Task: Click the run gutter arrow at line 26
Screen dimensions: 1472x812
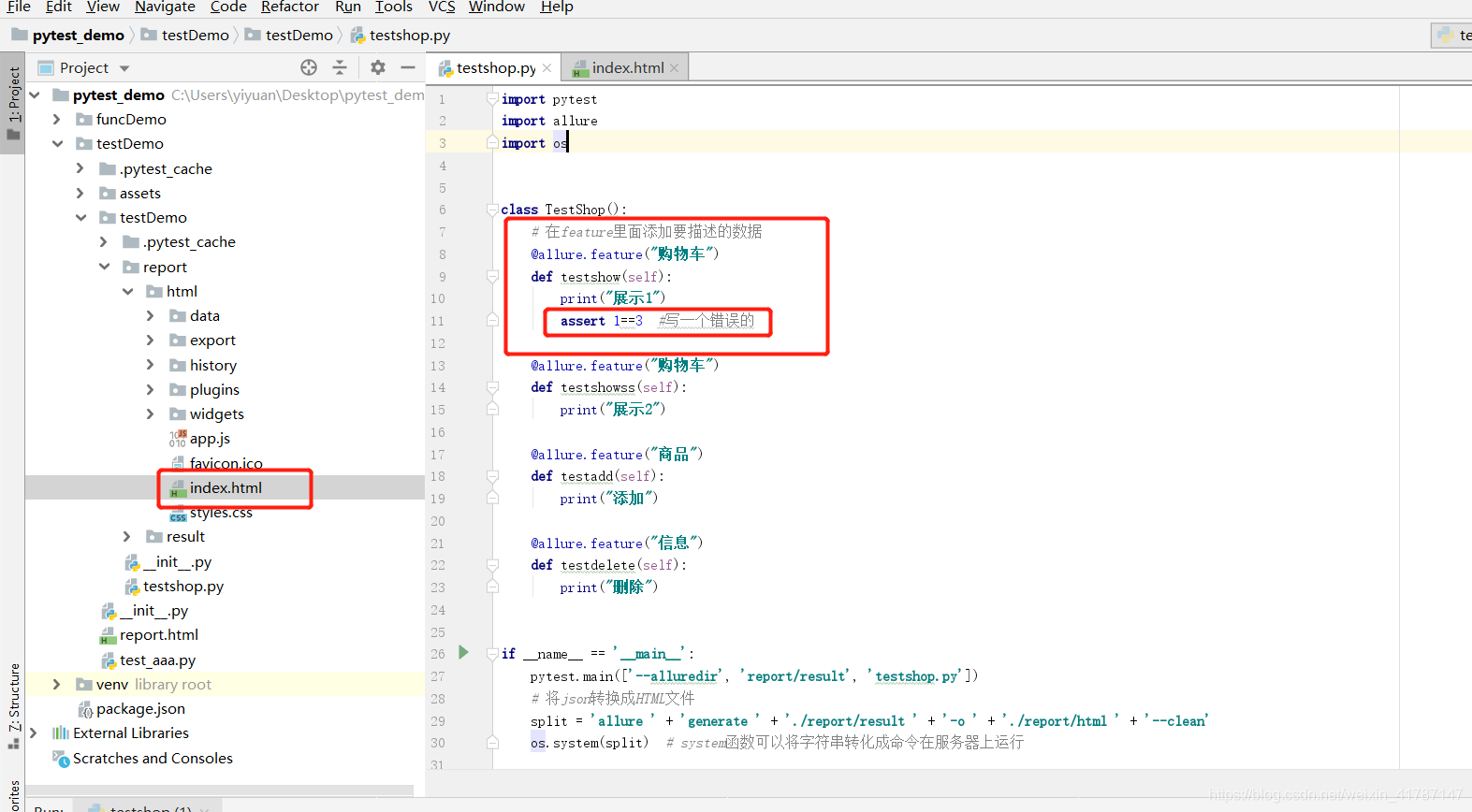Action: pos(463,653)
